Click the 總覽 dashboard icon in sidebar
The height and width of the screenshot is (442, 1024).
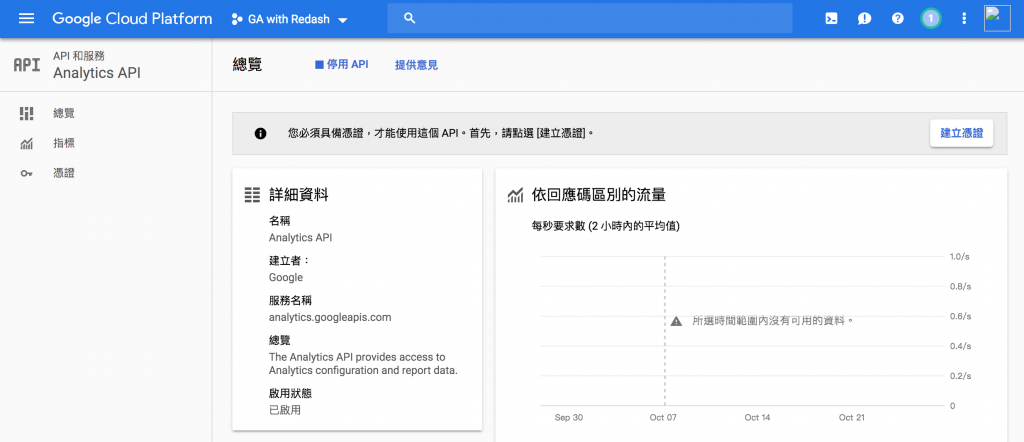pos(26,114)
